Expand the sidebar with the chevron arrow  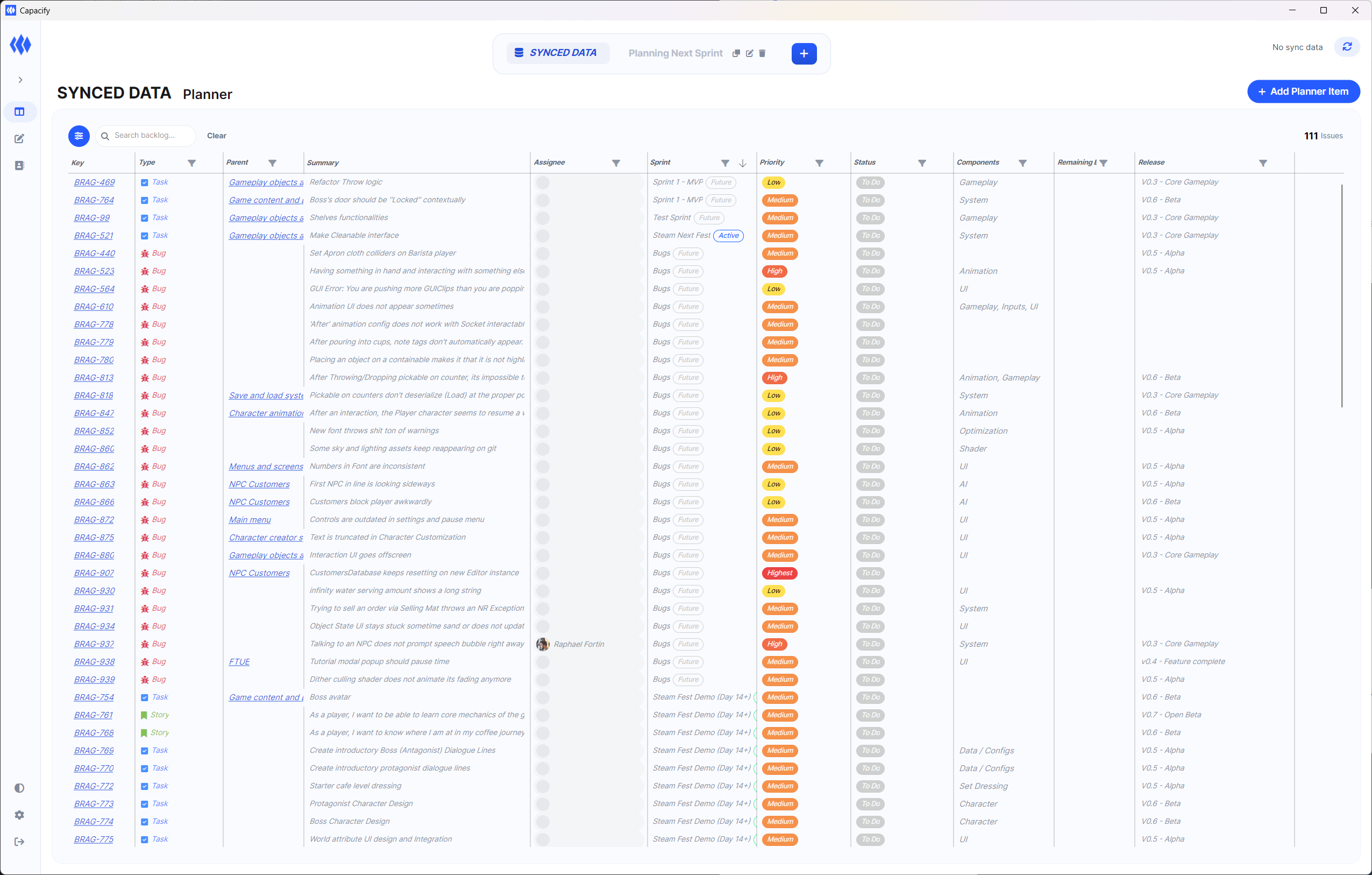tap(20, 80)
